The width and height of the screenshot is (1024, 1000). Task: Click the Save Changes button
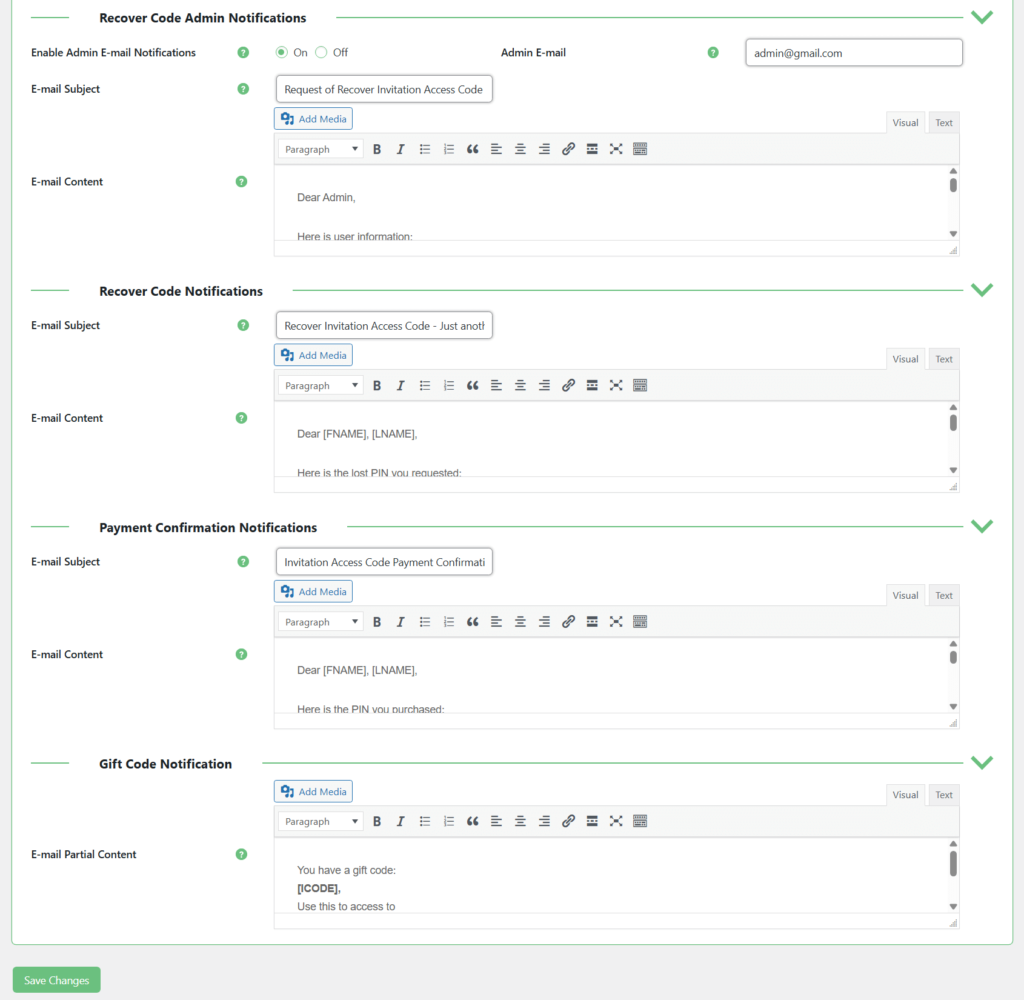(56, 979)
